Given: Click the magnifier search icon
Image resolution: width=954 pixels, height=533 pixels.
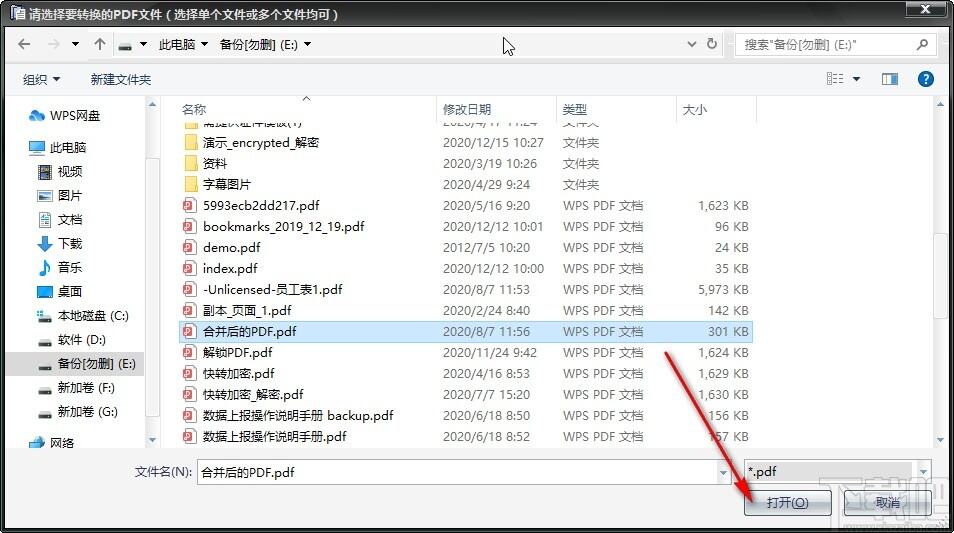Looking at the screenshot, I should 922,44.
